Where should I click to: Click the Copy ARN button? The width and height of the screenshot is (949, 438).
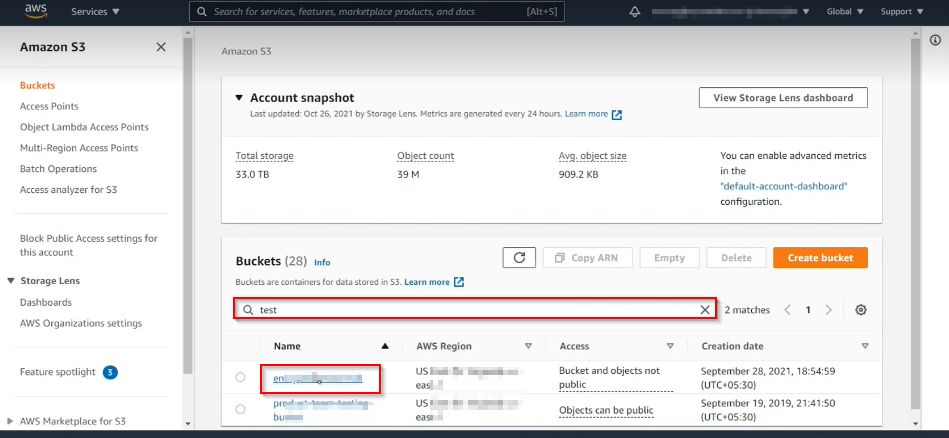pyautogui.click(x=588, y=258)
